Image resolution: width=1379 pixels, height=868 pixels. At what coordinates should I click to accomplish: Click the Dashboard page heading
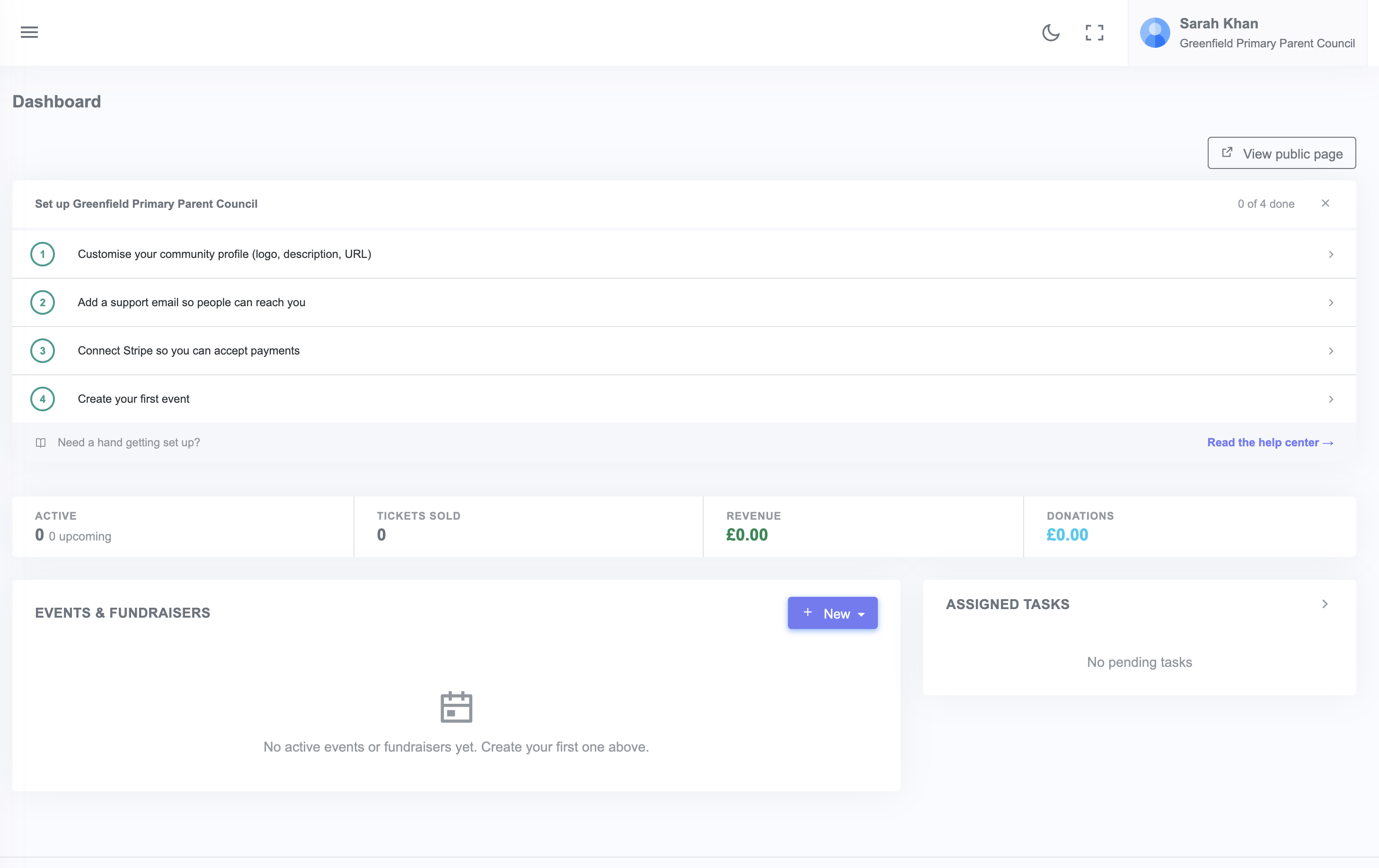tap(57, 101)
